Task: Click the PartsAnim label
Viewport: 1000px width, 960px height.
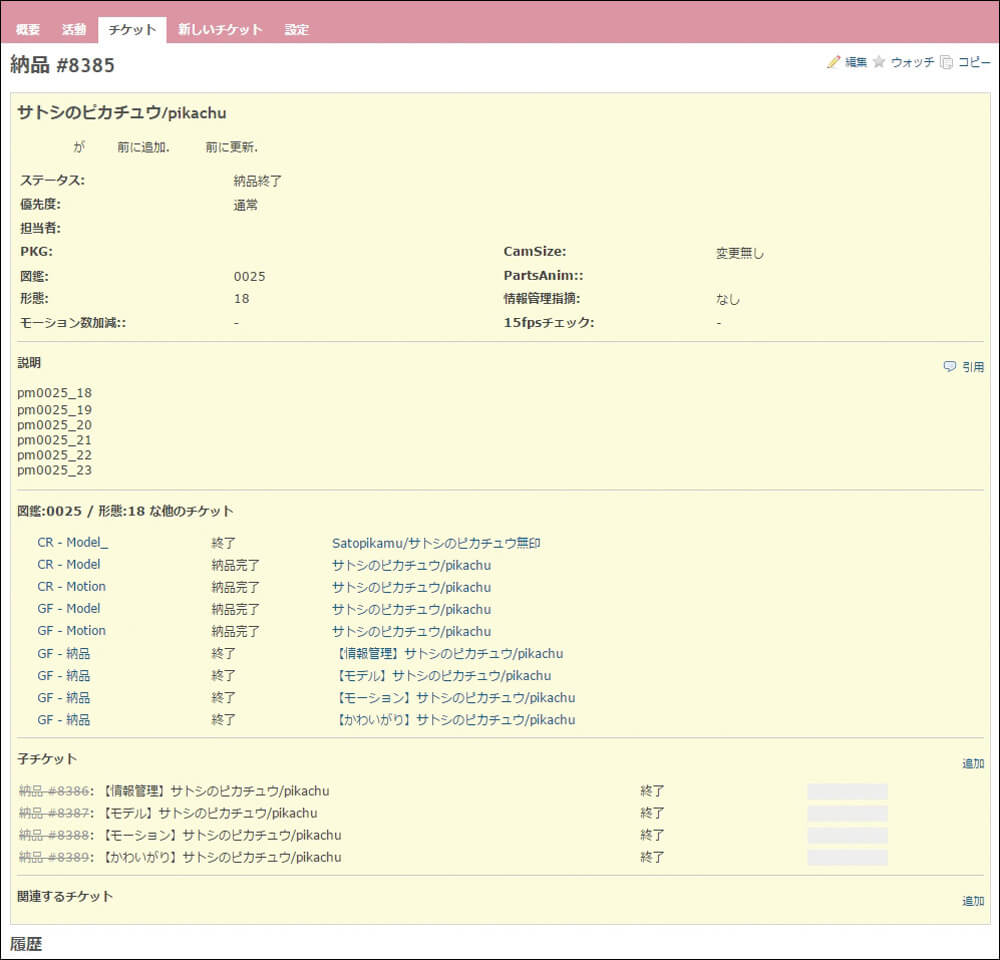Action: click(x=543, y=276)
